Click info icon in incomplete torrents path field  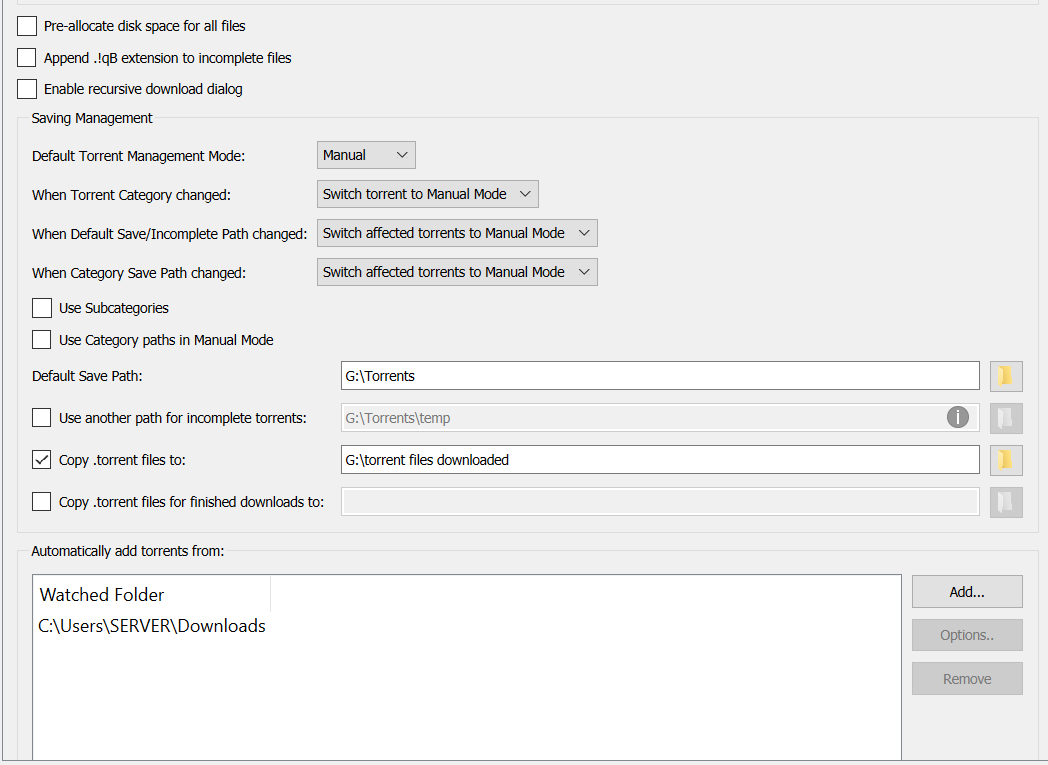pyautogui.click(x=957, y=417)
